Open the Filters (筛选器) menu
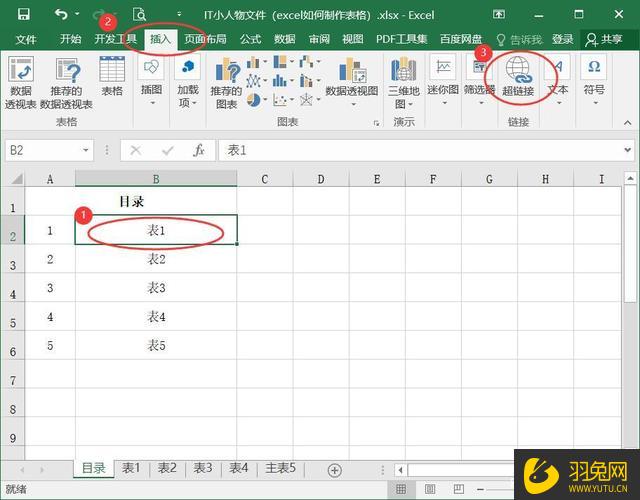The image size is (640, 500). (x=479, y=81)
